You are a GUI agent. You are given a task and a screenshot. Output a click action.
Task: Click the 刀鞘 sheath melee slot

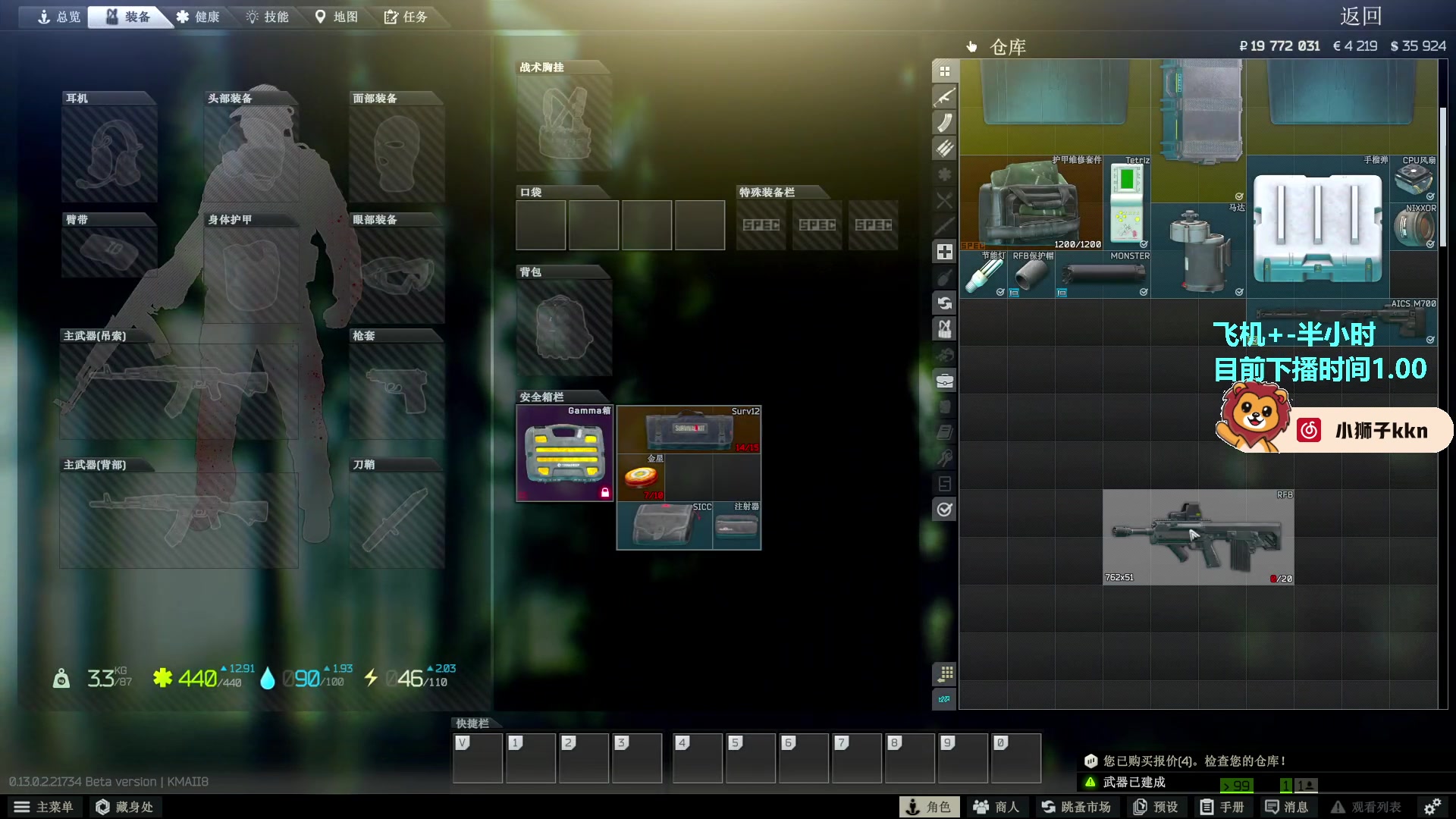(x=397, y=520)
